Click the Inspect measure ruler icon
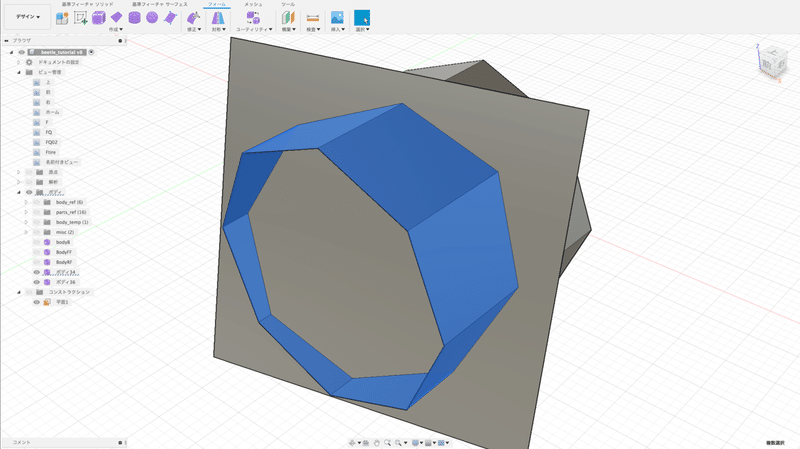Image resolution: width=800 pixels, height=449 pixels. tap(313, 18)
